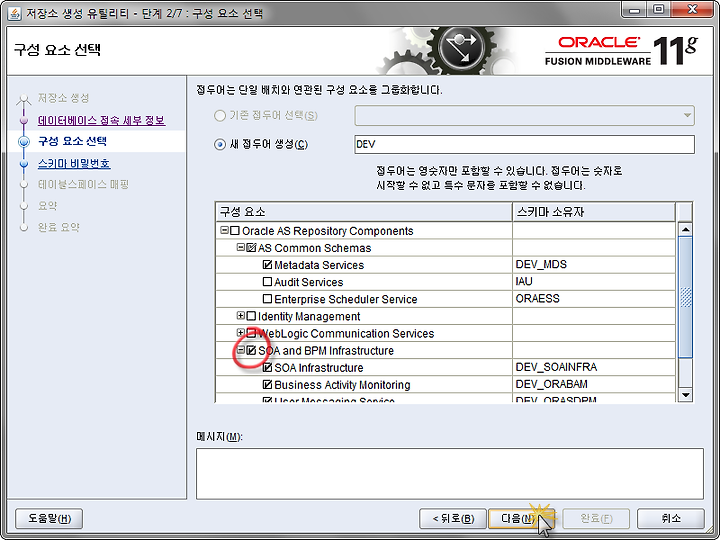The height and width of the screenshot is (540, 720).
Task: Select 구성 요소 선택 step in sidebar
Action: [x=73, y=141]
